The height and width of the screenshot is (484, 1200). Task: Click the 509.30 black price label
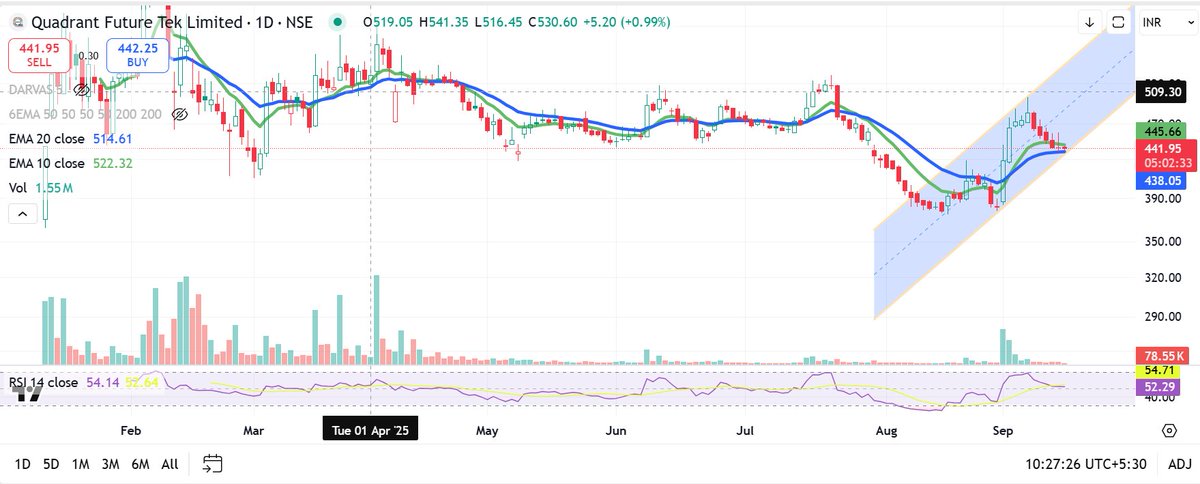(x=1161, y=93)
